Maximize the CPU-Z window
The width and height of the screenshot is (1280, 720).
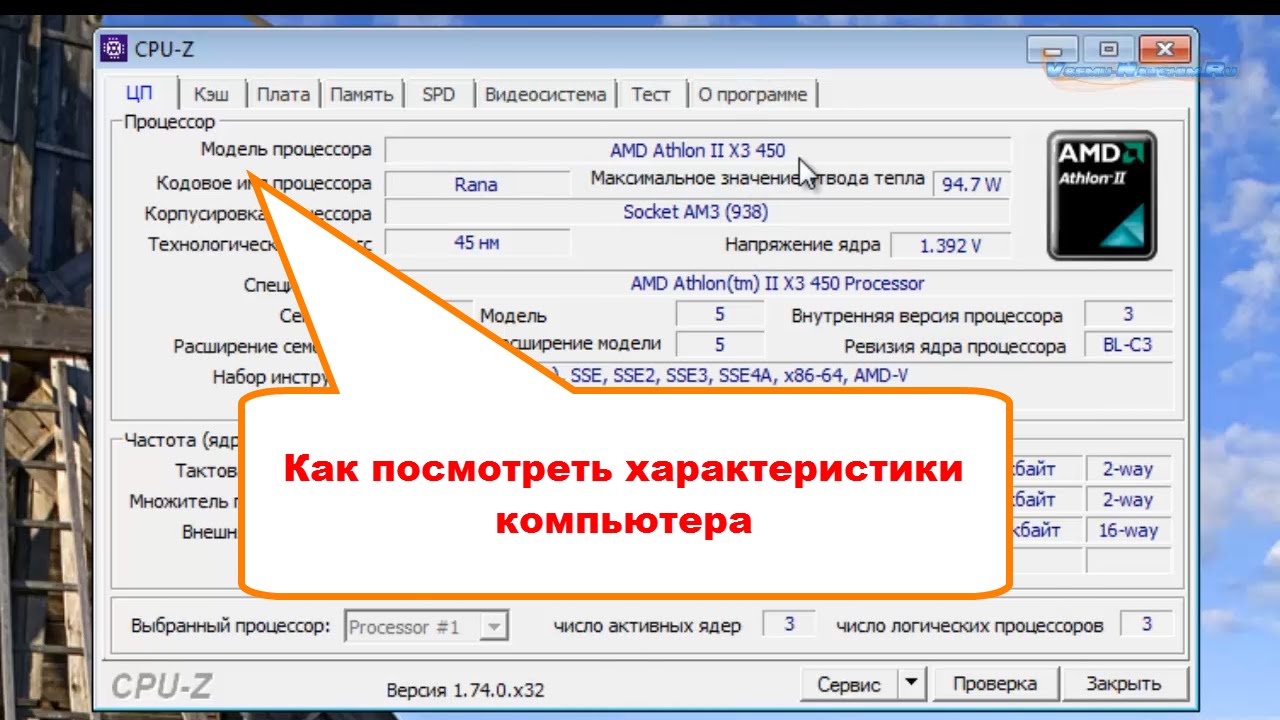(x=1107, y=49)
